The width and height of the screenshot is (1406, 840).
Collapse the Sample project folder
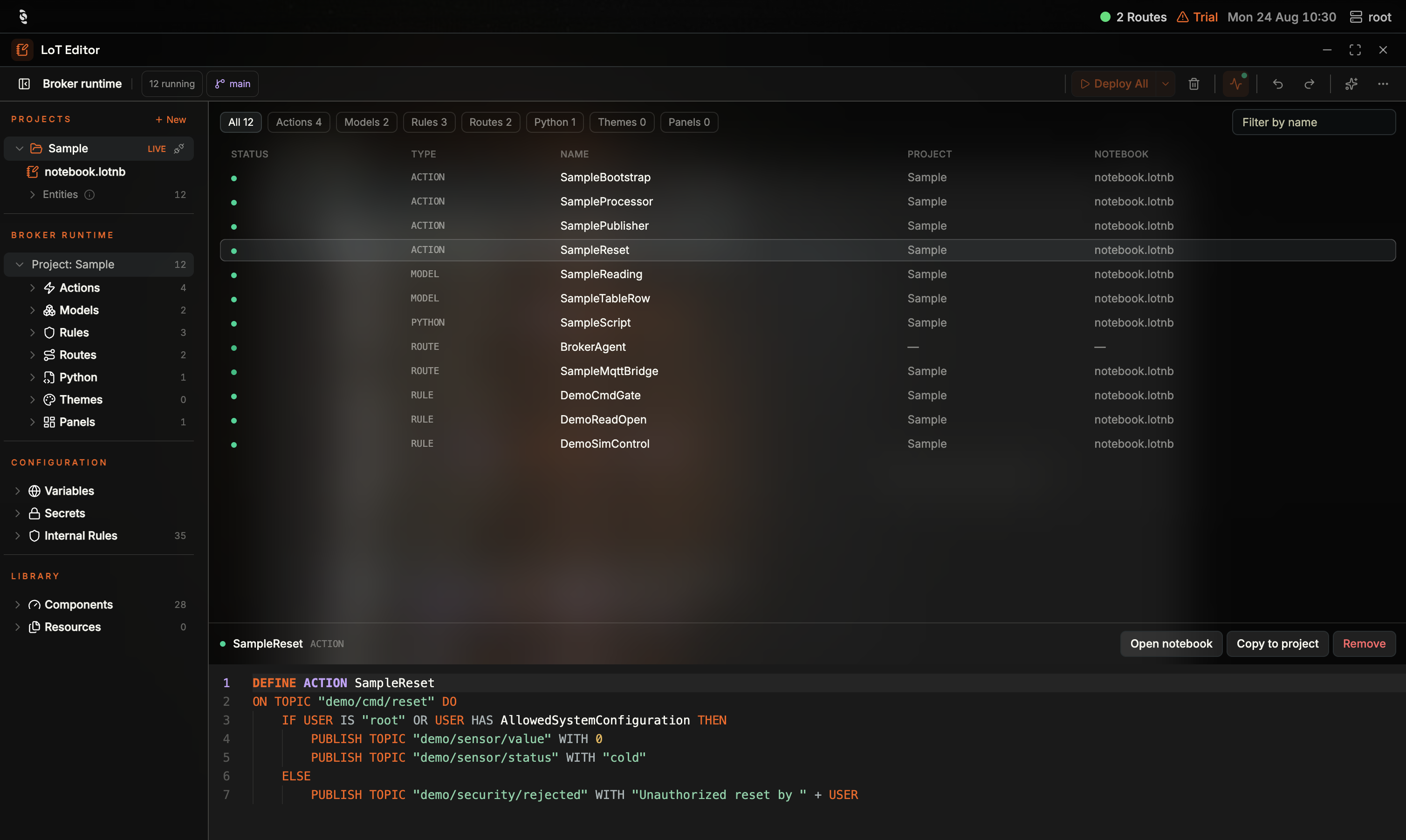(19, 148)
